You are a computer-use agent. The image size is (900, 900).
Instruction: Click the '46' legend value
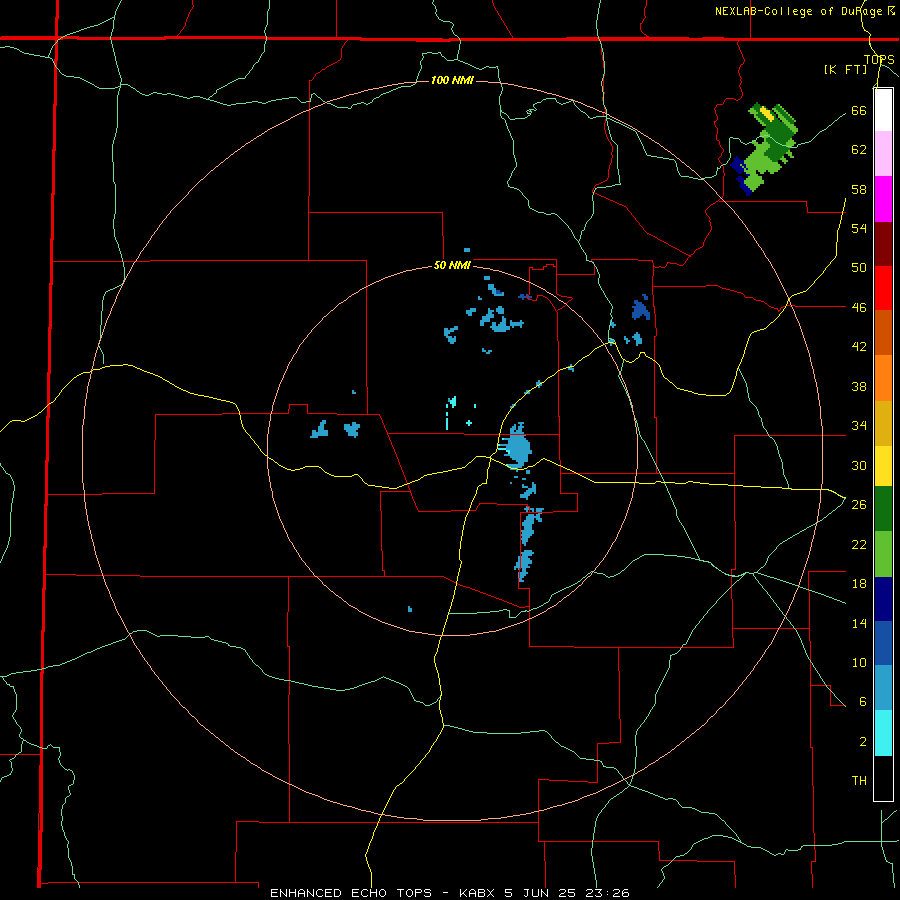coord(859,308)
